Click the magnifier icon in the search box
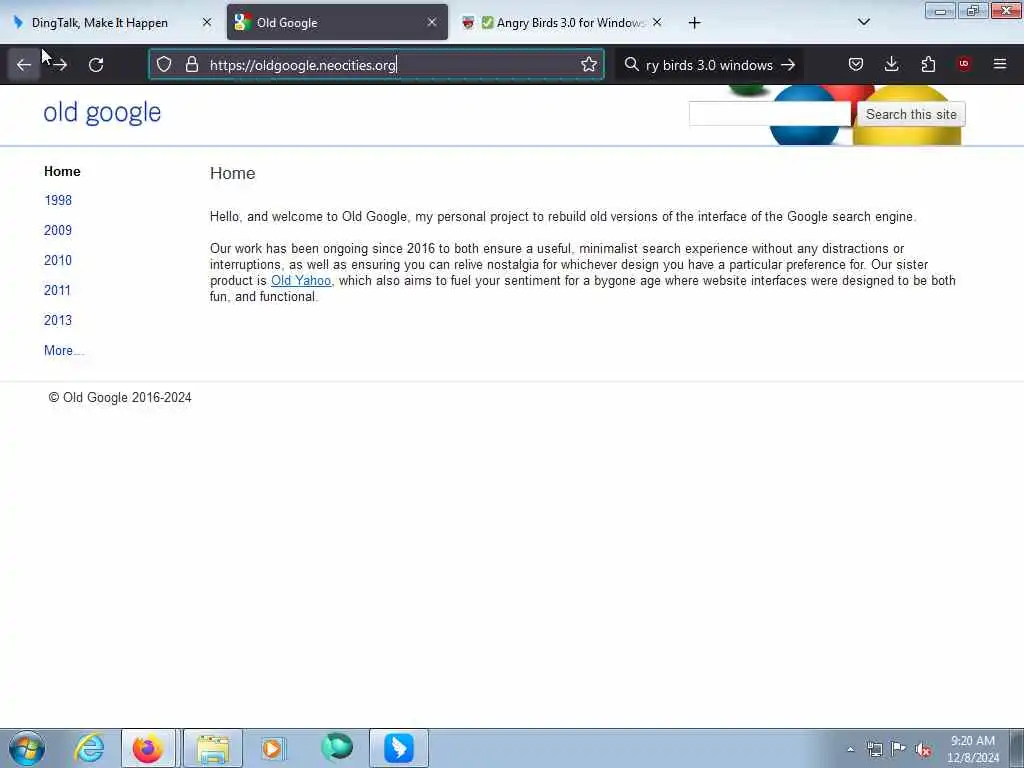The height and width of the screenshot is (768, 1024). coord(631,65)
